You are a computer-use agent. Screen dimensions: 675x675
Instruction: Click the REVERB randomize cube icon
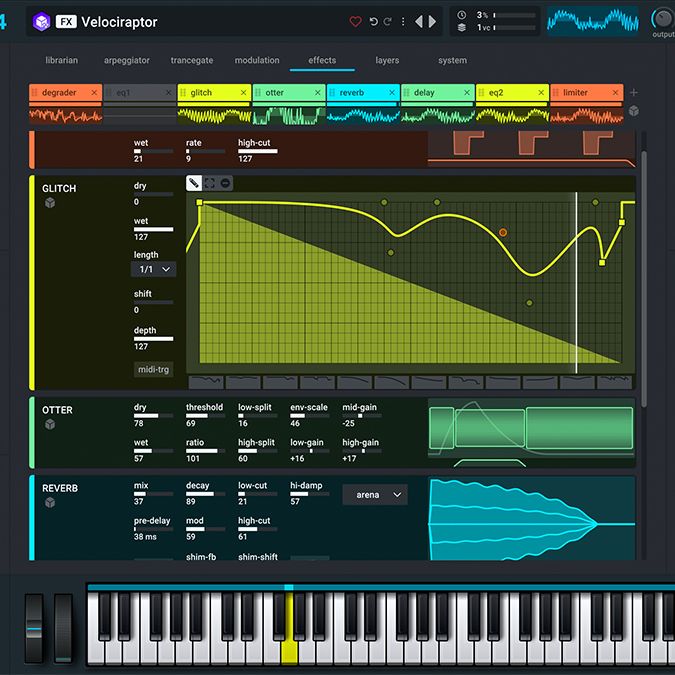tap(50, 502)
